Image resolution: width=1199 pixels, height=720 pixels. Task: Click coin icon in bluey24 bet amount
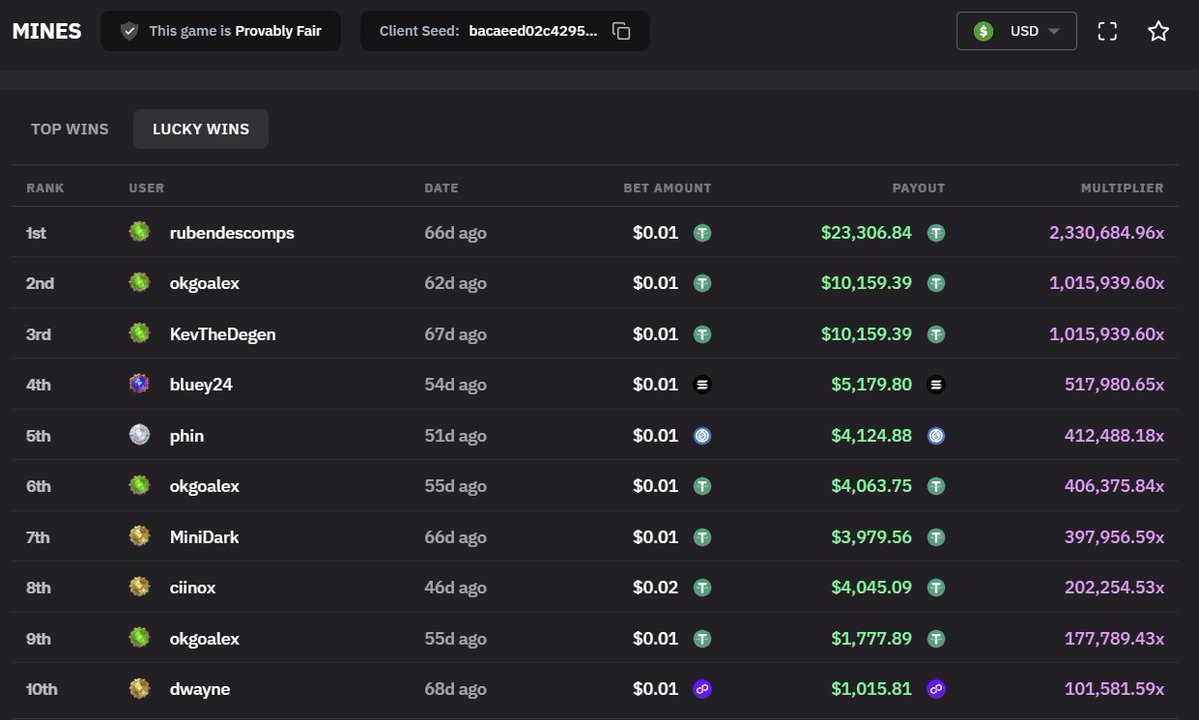[702, 385]
